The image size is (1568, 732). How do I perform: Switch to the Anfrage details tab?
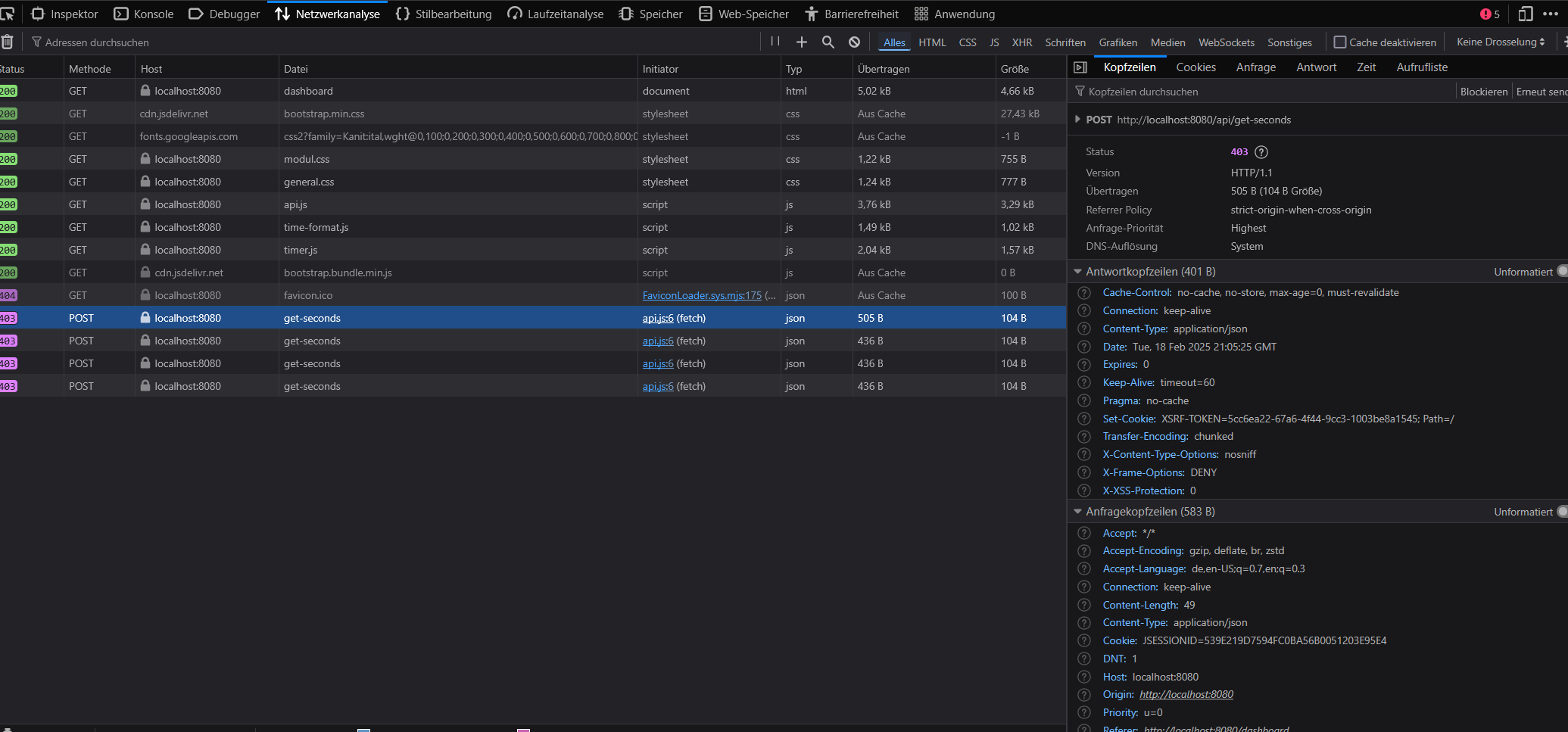click(1256, 67)
